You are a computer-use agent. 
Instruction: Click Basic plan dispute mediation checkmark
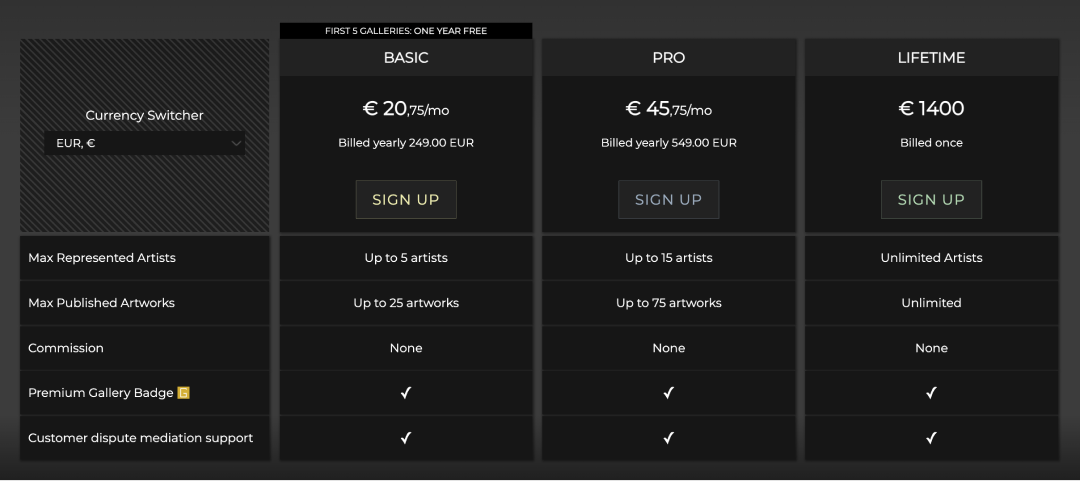click(406, 438)
